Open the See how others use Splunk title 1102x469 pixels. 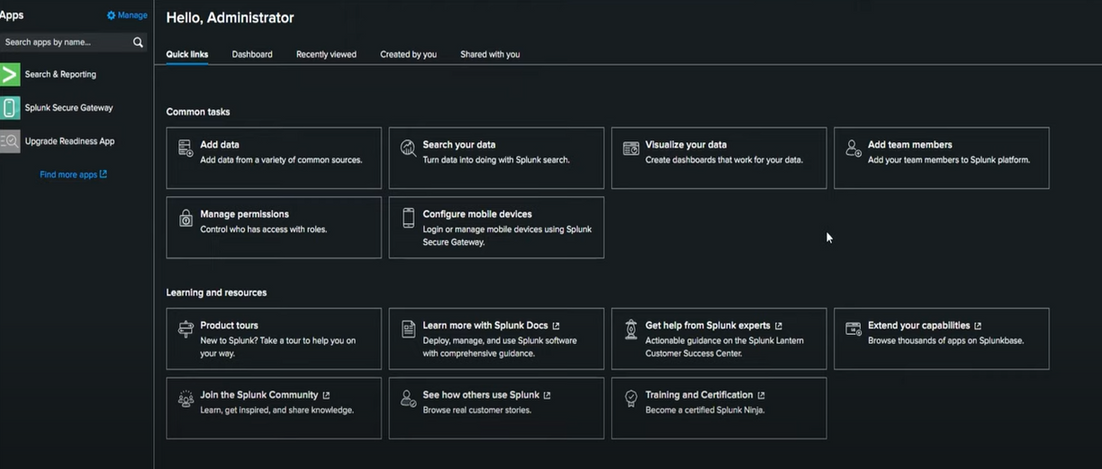pyautogui.click(x=481, y=395)
